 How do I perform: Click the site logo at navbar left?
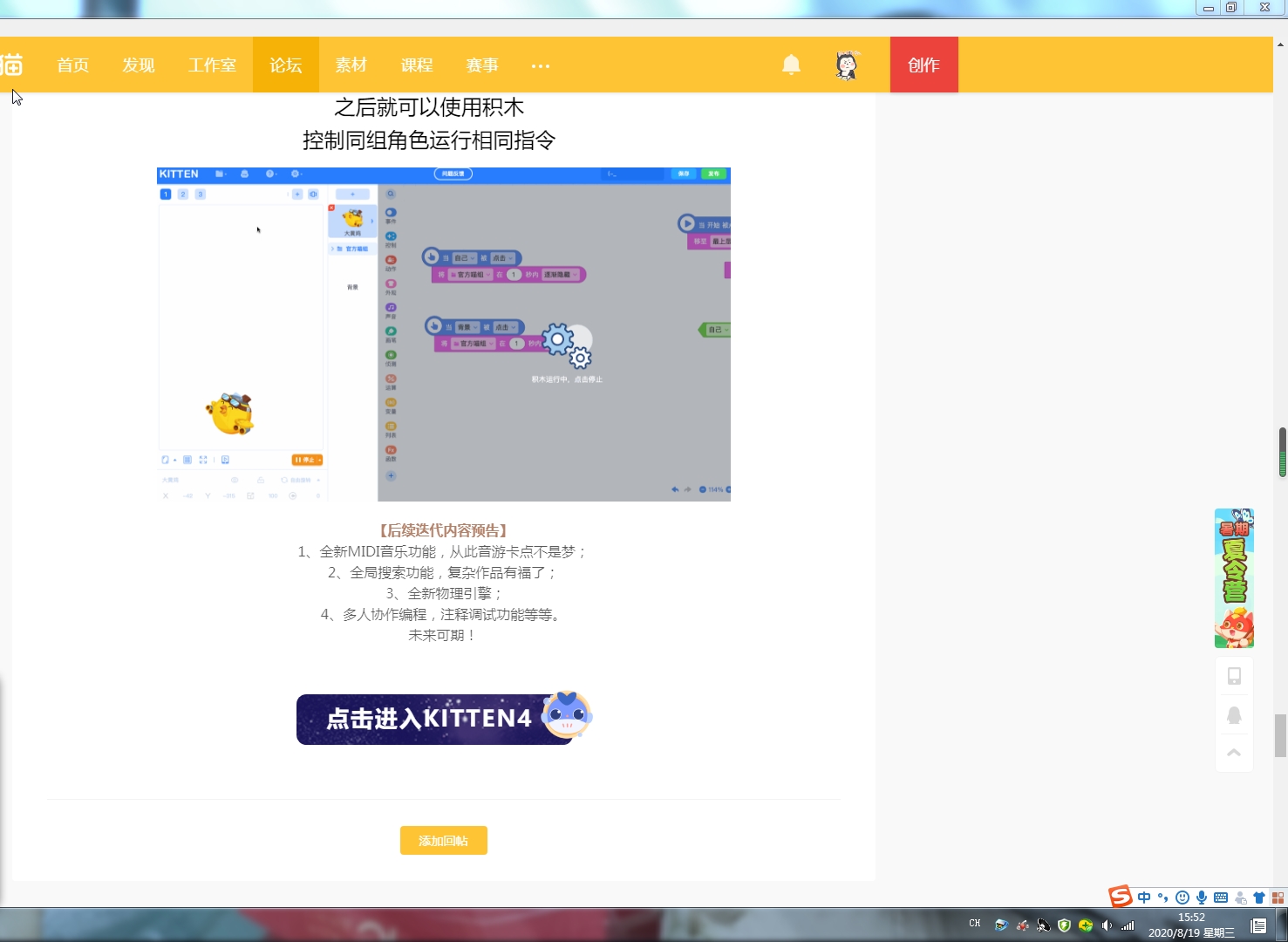[x=11, y=65]
